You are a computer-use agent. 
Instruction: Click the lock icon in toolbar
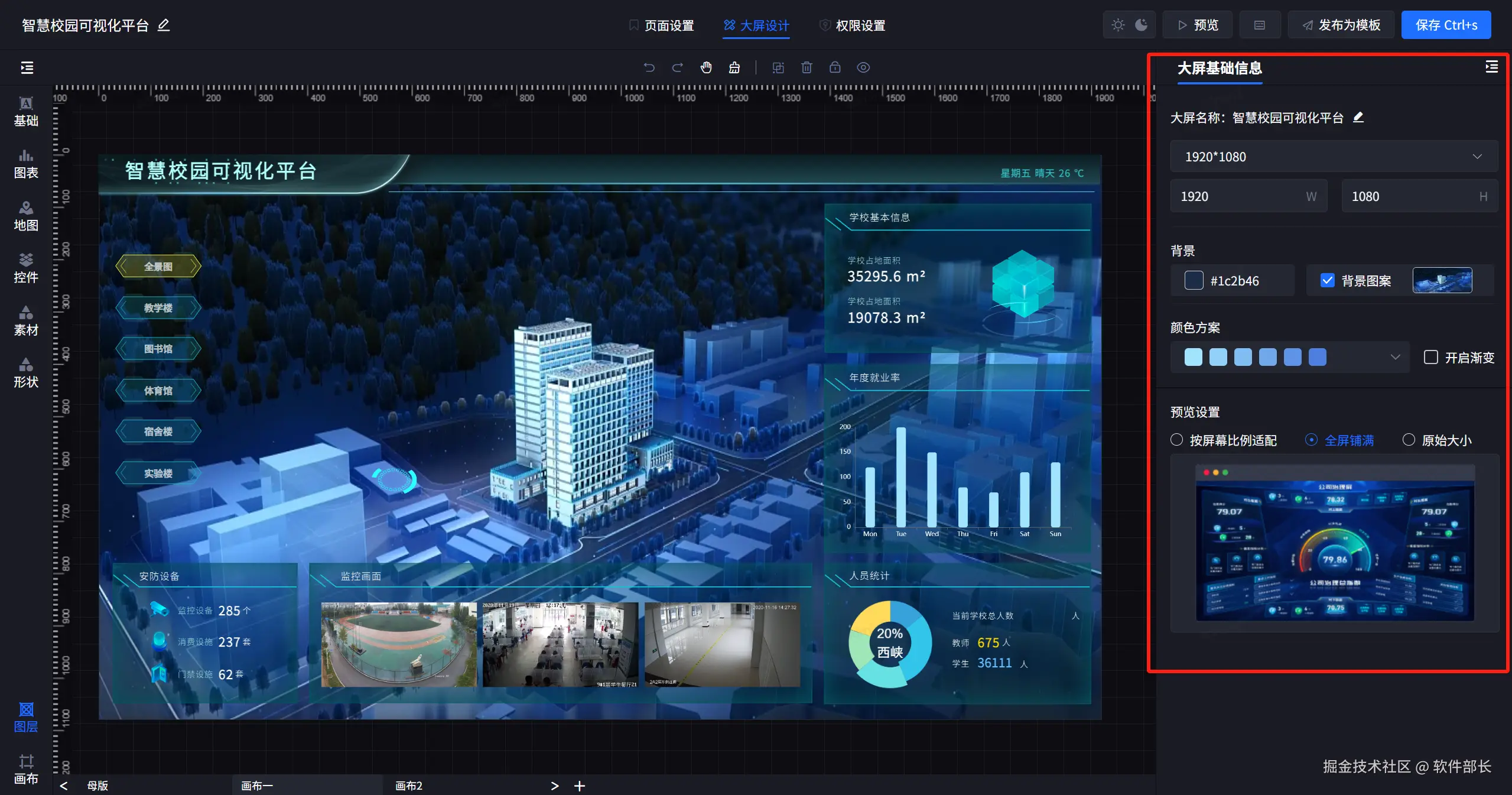(835, 67)
